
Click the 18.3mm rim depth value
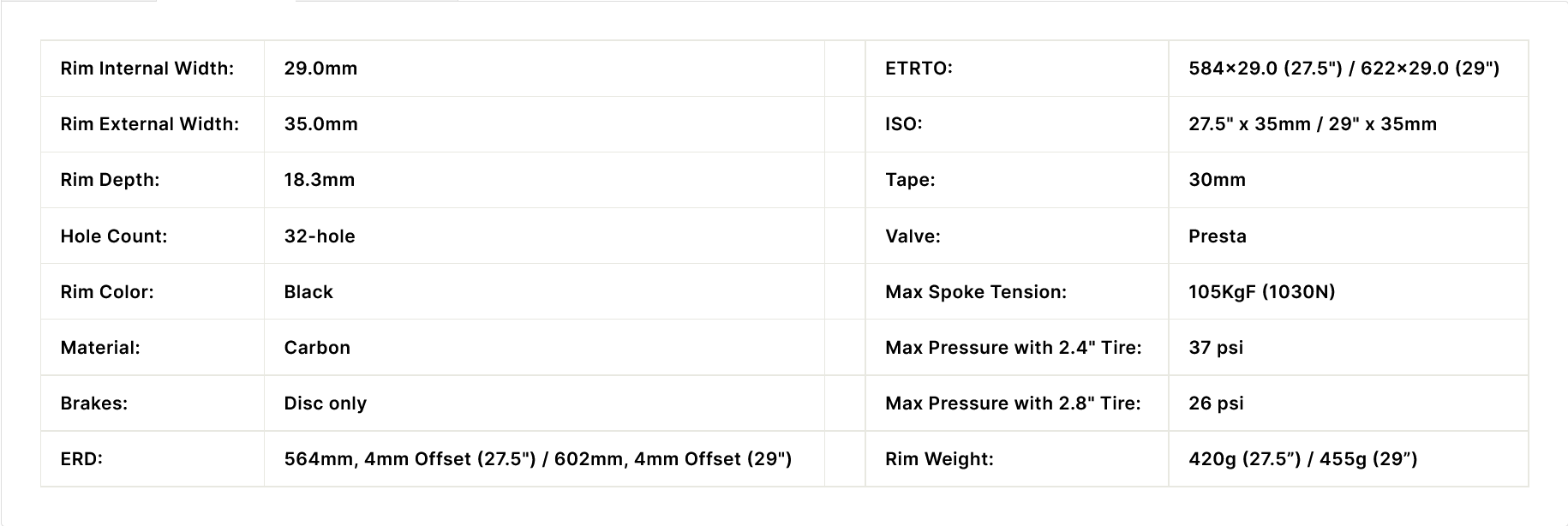319,180
